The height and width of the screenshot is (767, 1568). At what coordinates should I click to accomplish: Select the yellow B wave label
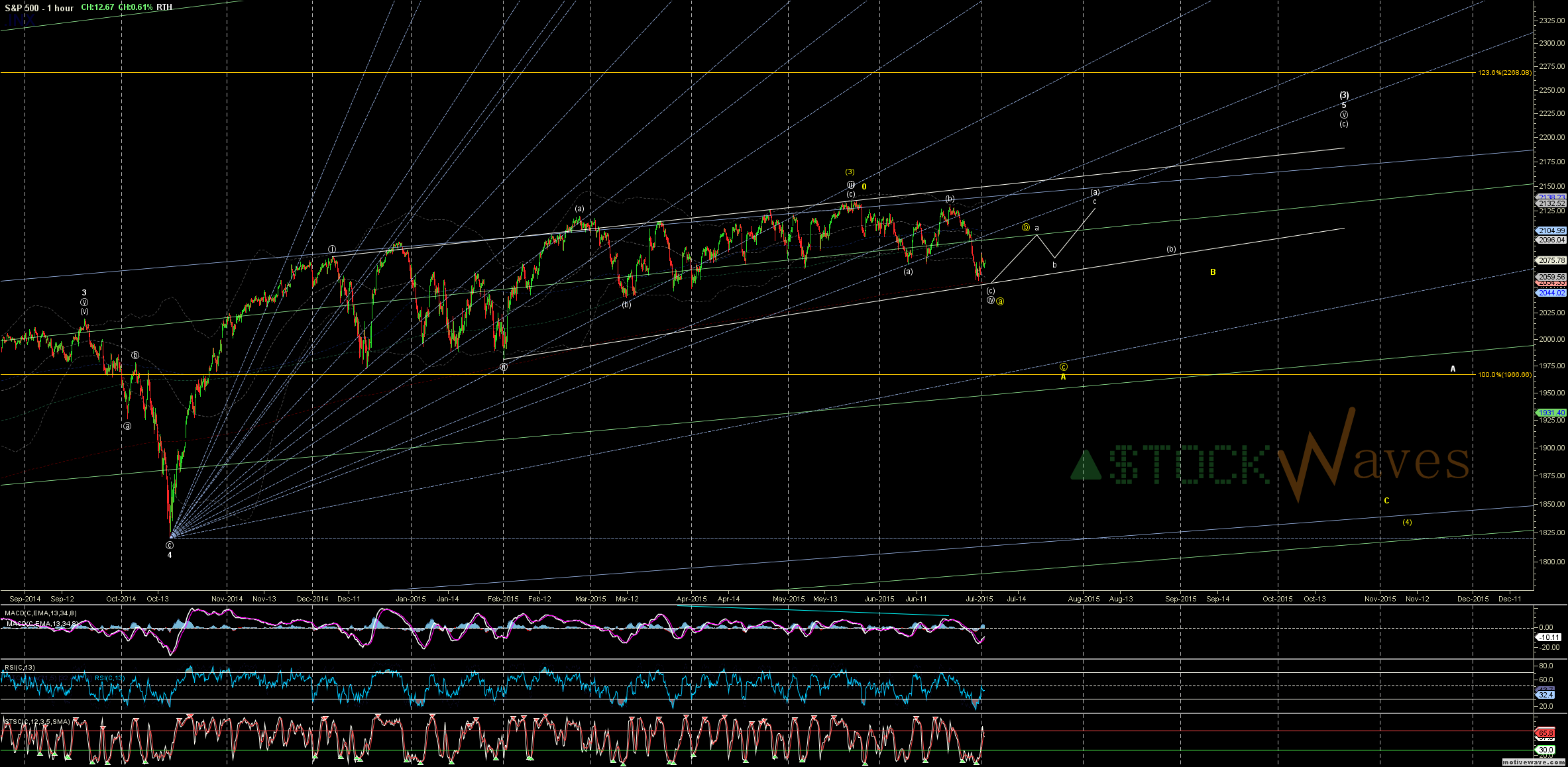point(1213,272)
